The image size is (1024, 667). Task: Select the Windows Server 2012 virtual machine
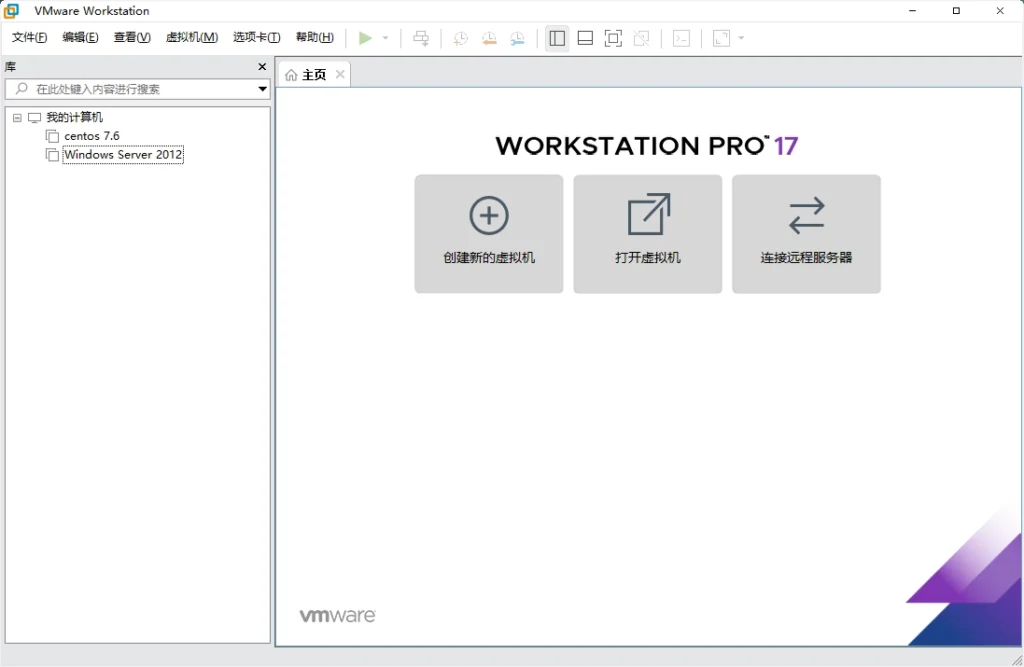click(x=122, y=155)
